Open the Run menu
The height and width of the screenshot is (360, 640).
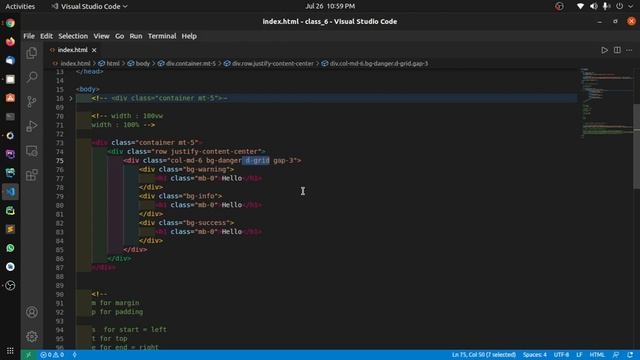(x=136, y=36)
